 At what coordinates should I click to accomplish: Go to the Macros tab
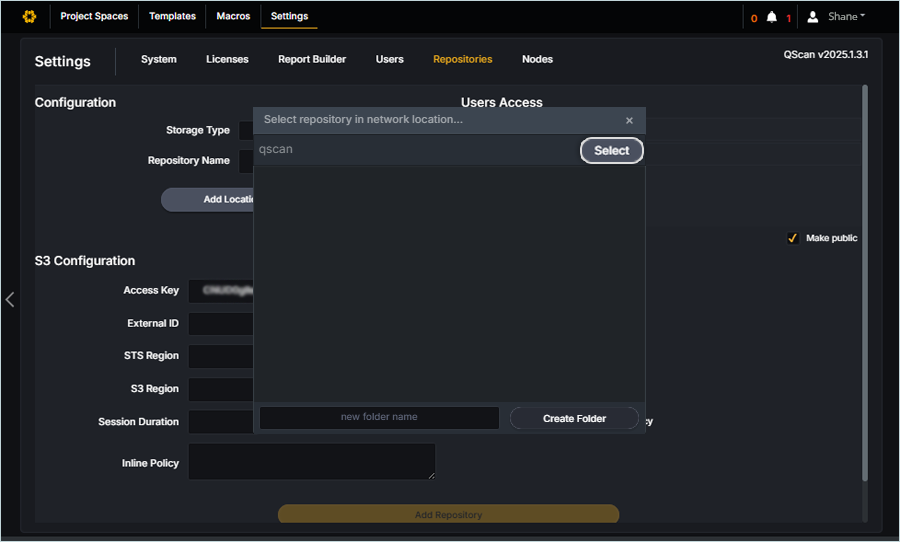tap(233, 16)
